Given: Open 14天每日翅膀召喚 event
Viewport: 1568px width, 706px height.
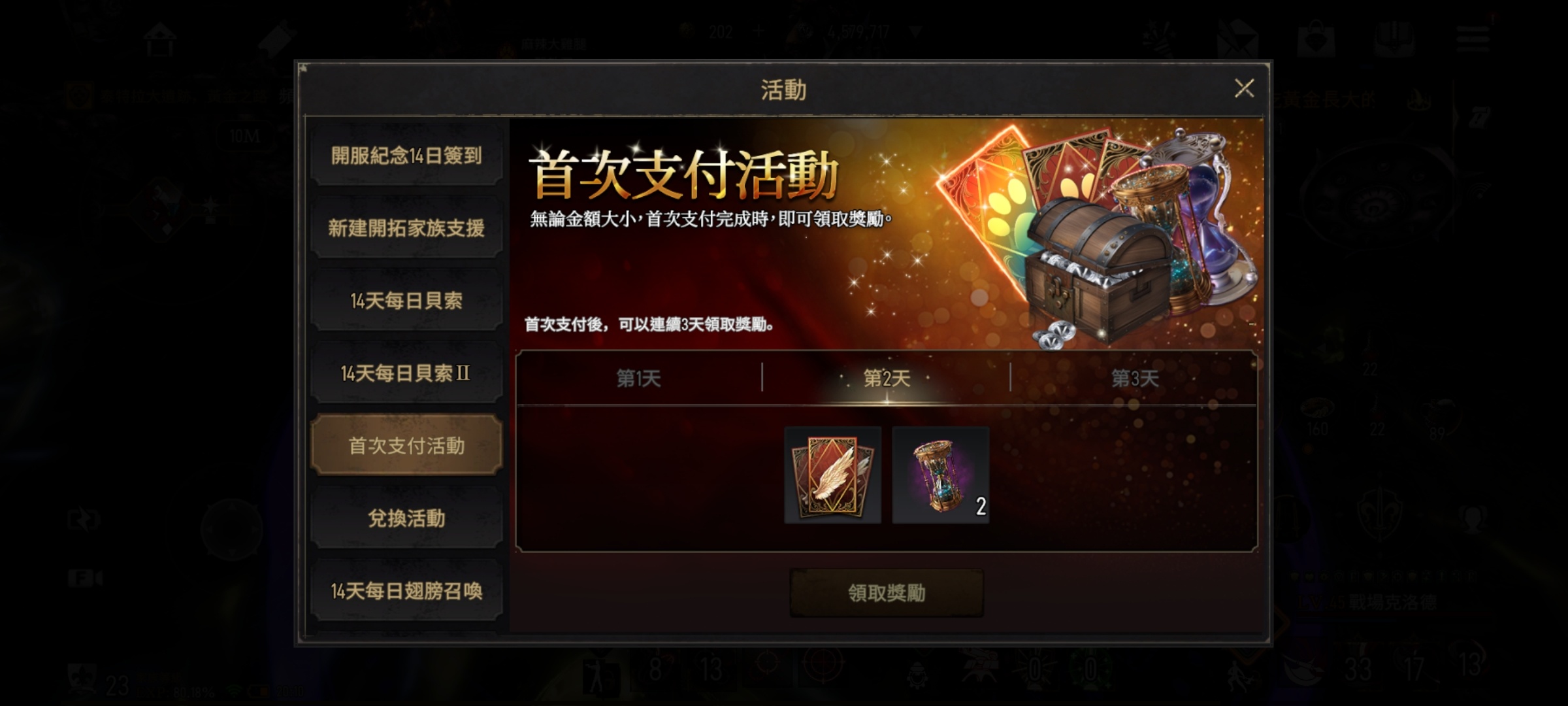Looking at the screenshot, I should pyautogui.click(x=406, y=591).
